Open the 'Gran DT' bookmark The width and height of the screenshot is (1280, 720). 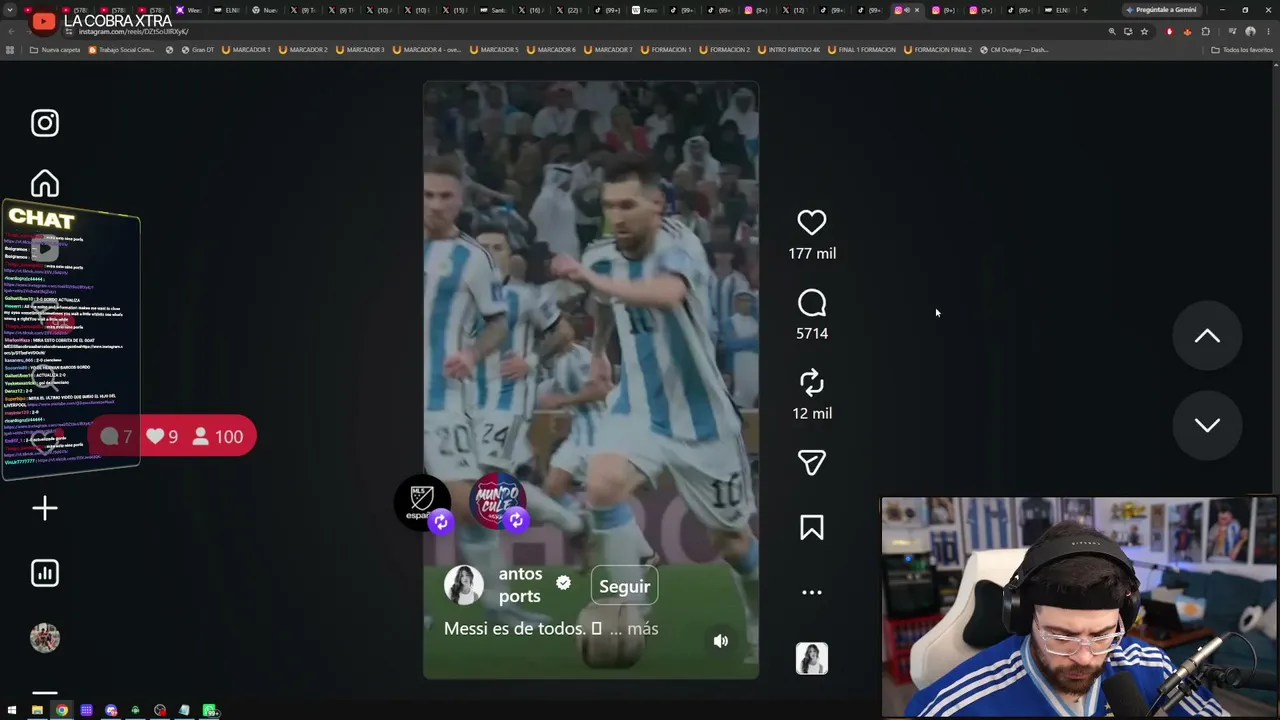tap(197, 50)
